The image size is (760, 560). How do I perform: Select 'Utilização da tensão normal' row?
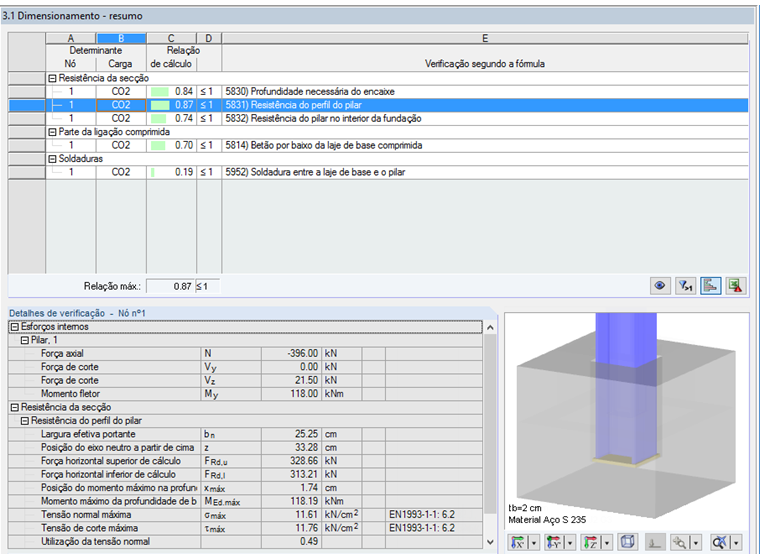tap(245, 542)
